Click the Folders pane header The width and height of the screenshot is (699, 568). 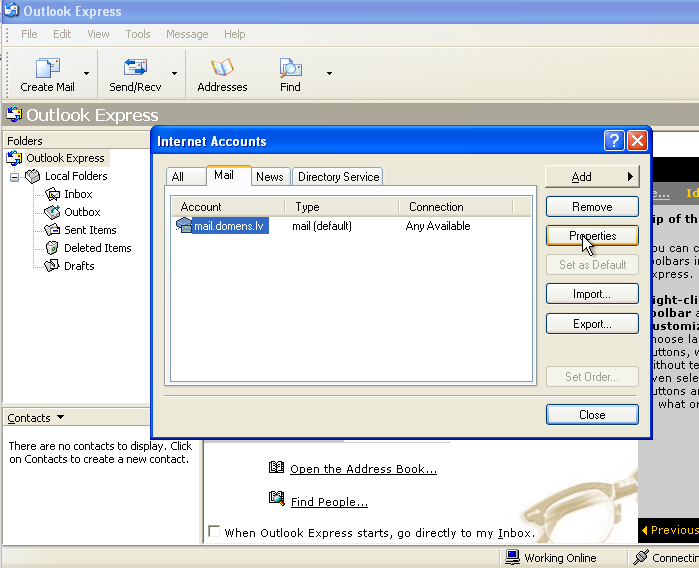(x=77, y=141)
